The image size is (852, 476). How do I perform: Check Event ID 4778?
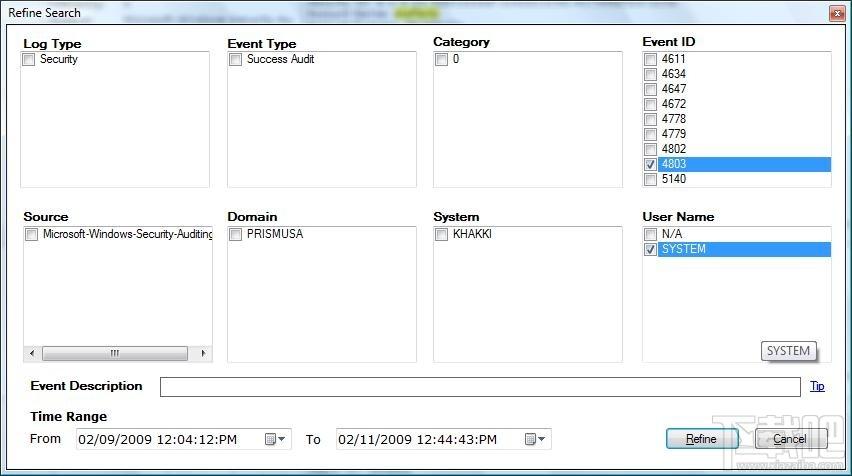tap(650, 119)
